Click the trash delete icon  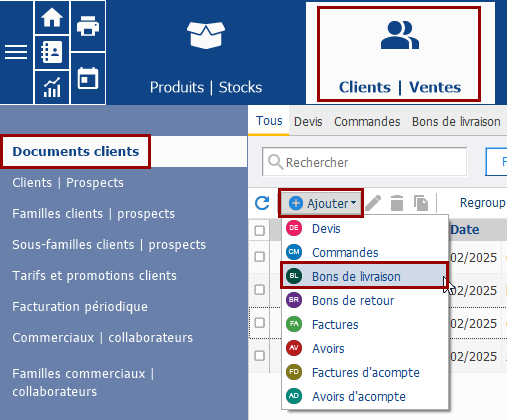pyautogui.click(x=397, y=203)
